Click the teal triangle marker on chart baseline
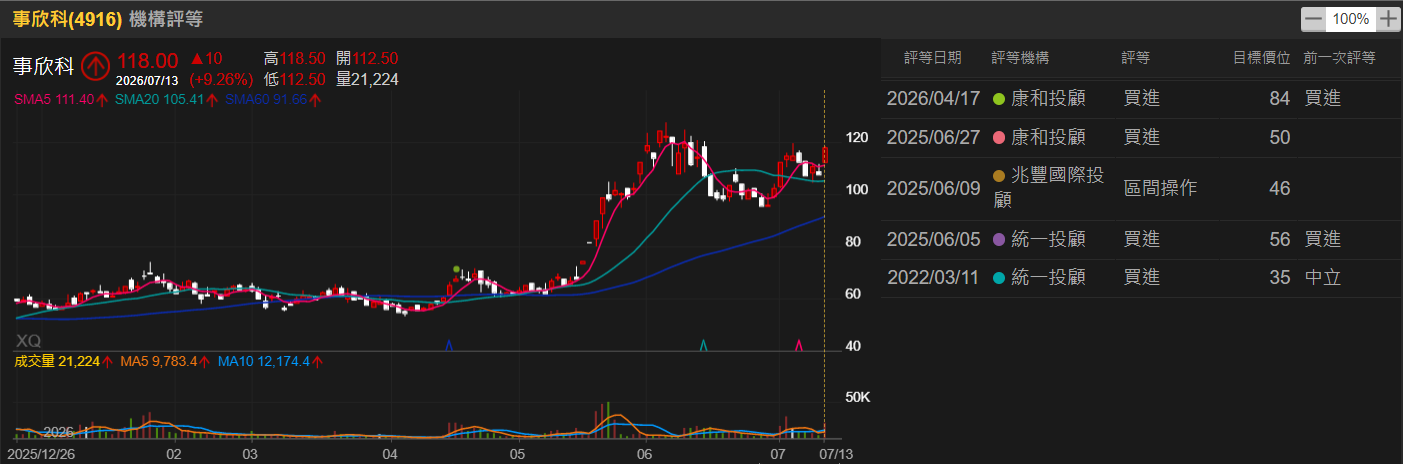 (x=704, y=345)
